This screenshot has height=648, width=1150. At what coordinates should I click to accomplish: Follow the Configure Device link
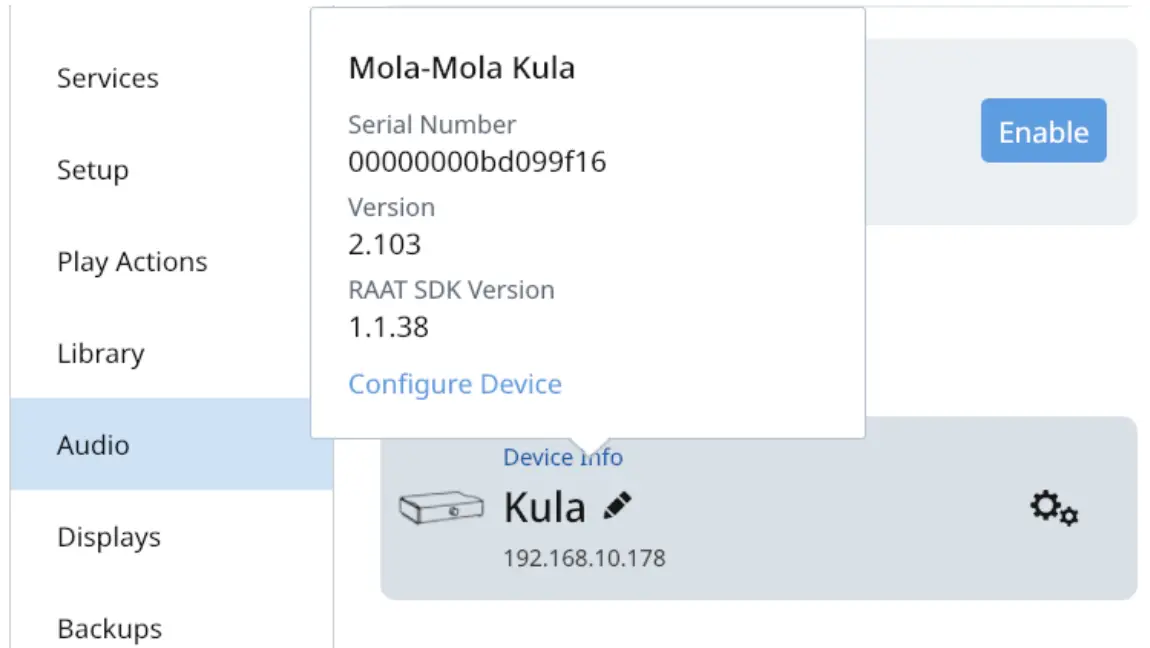pyautogui.click(x=454, y=385)
